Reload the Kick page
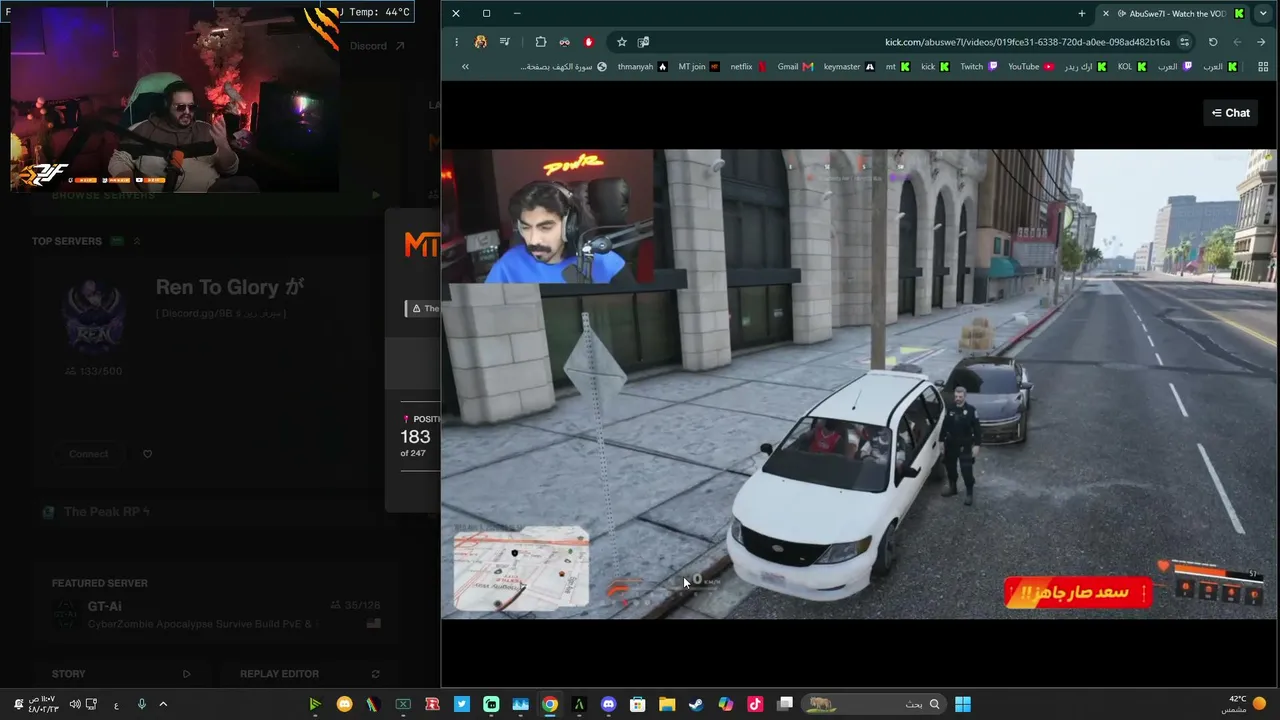This screenshot has height=720, width=1280. [1213, 42]
